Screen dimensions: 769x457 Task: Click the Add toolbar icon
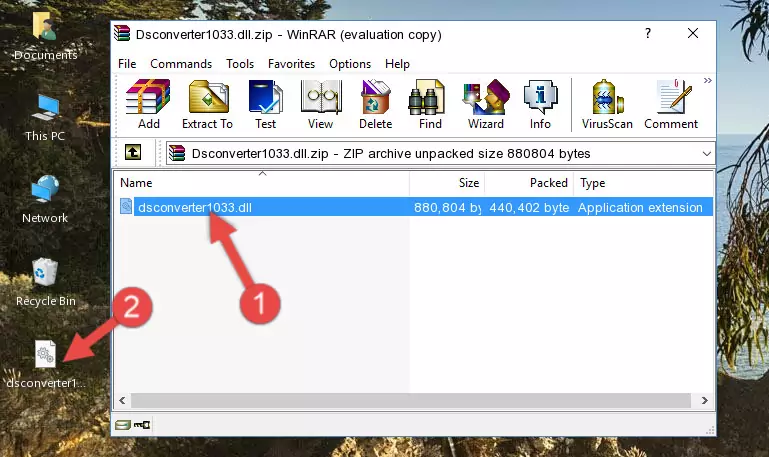pos(148,104)
